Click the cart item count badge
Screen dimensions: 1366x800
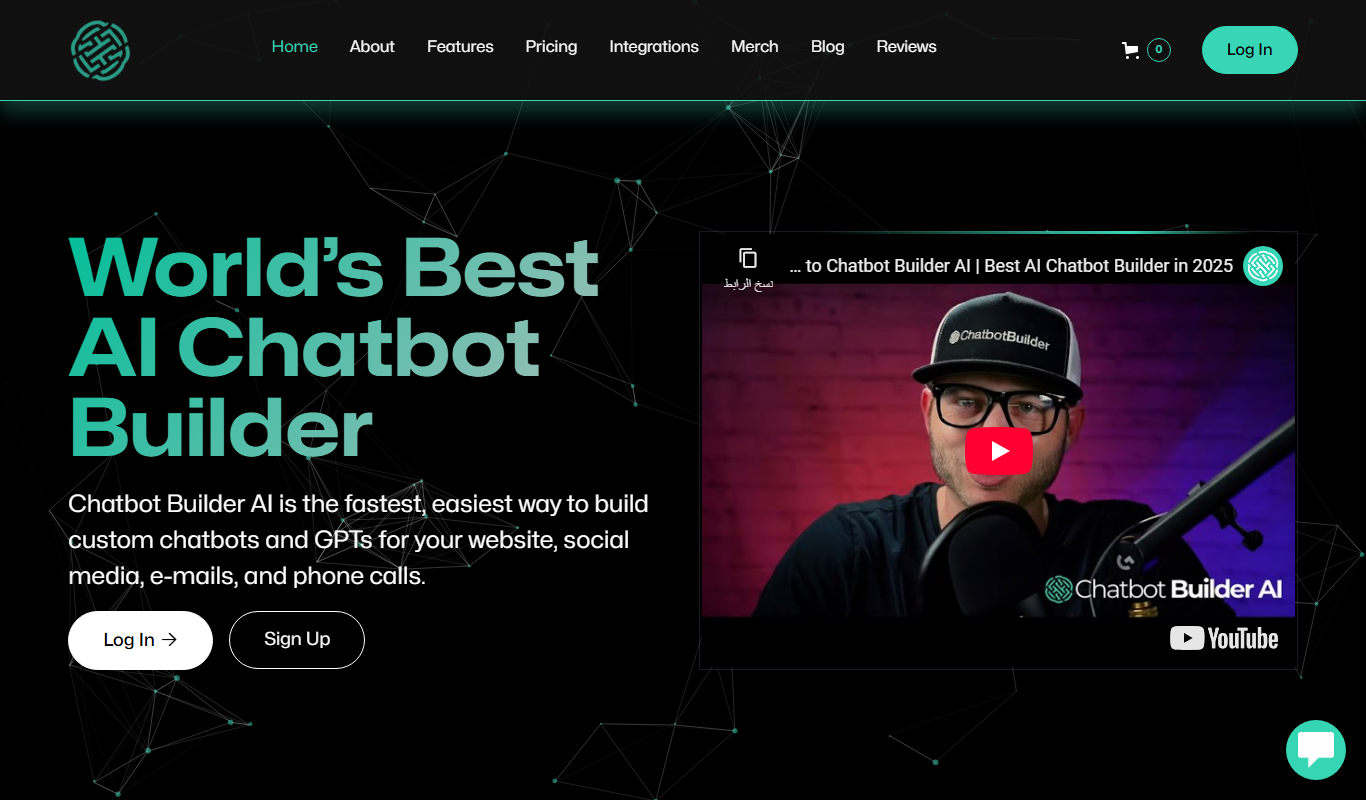(1159, 50)
